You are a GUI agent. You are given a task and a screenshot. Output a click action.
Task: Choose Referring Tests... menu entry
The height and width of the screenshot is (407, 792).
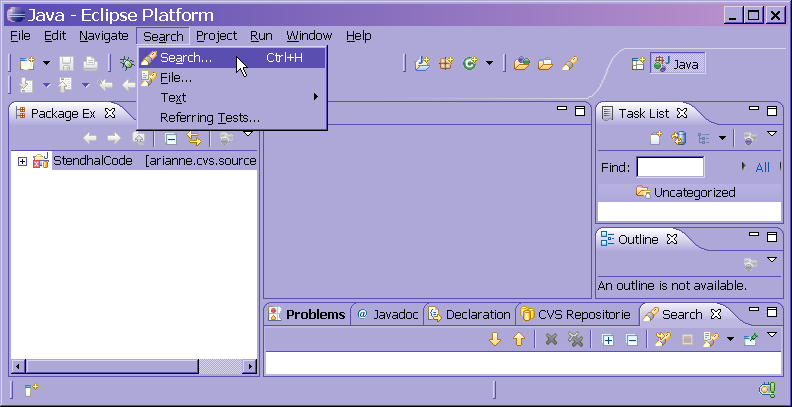point(232,118)
